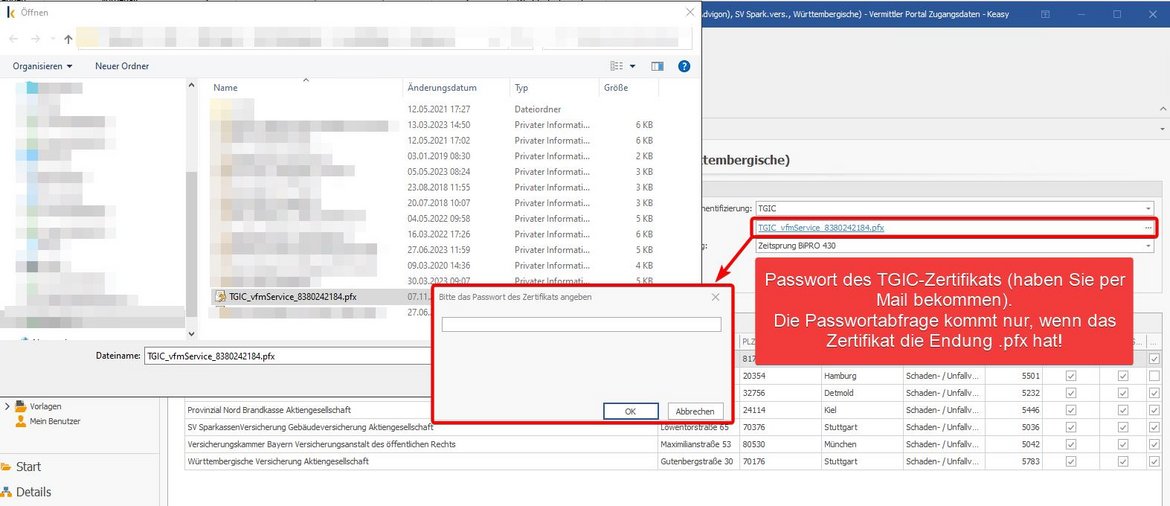1170x506 pixels.
Task: Select the TGIC_vfmService pfx file icon
Action: 220,296
